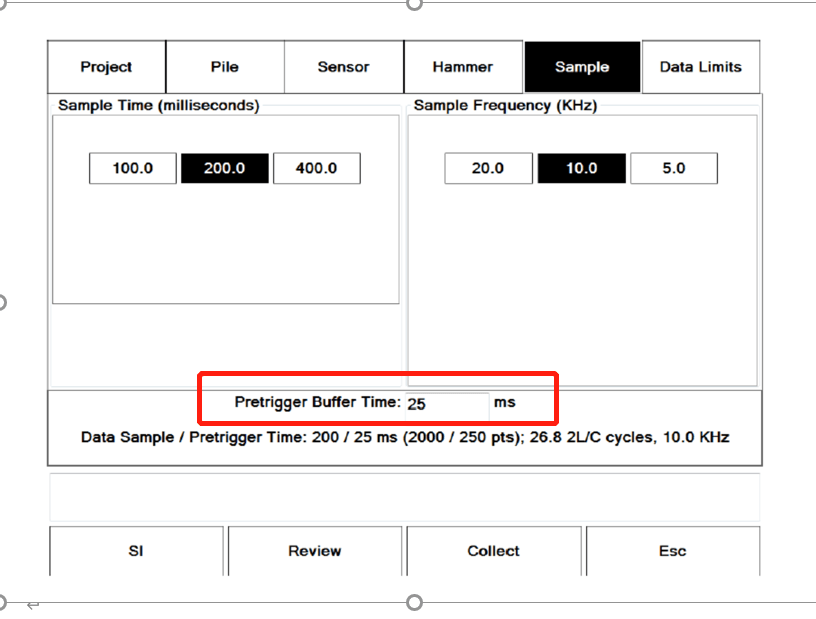Screen dimensions: 816x619
Task: Start data collection with Collect button
Action: [x=493, y=551]
